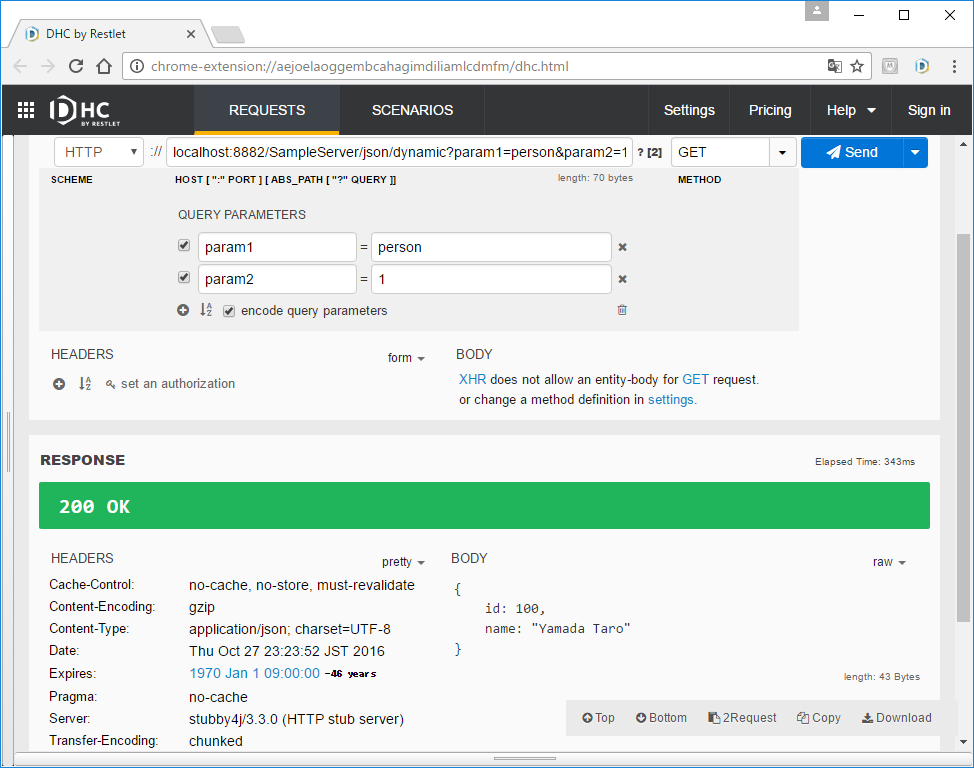The image size is (974, 768).
Task: Jump to Top of response body
Action: pos(598,718)
